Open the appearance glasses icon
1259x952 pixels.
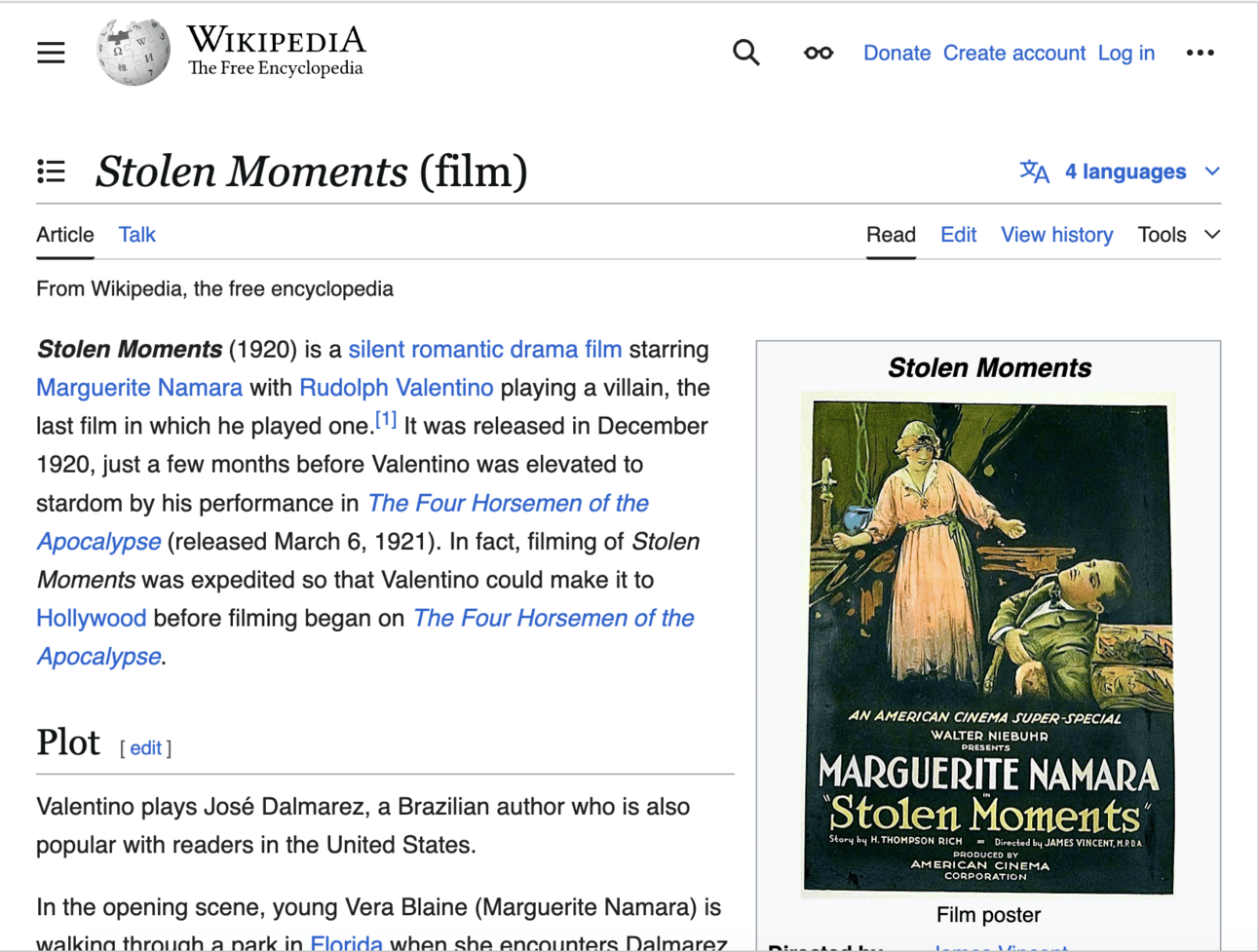coord(819,53)
